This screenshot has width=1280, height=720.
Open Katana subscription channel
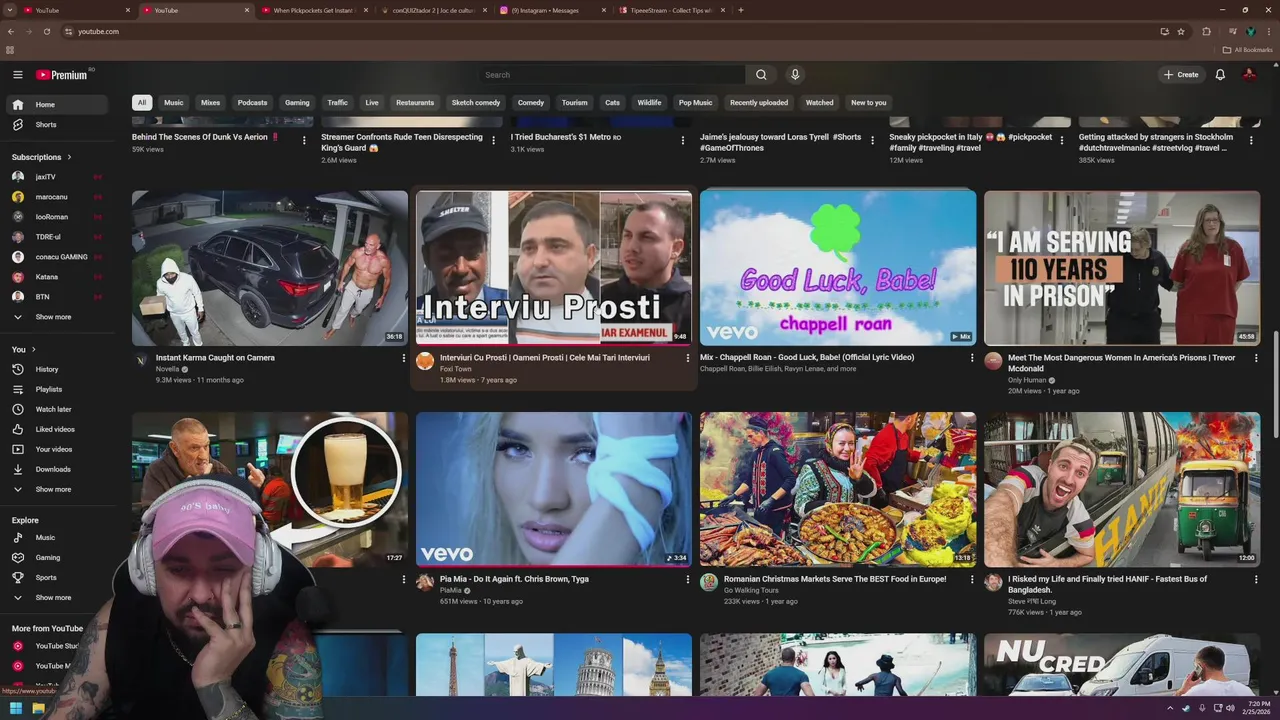click(x=58, y=277)
